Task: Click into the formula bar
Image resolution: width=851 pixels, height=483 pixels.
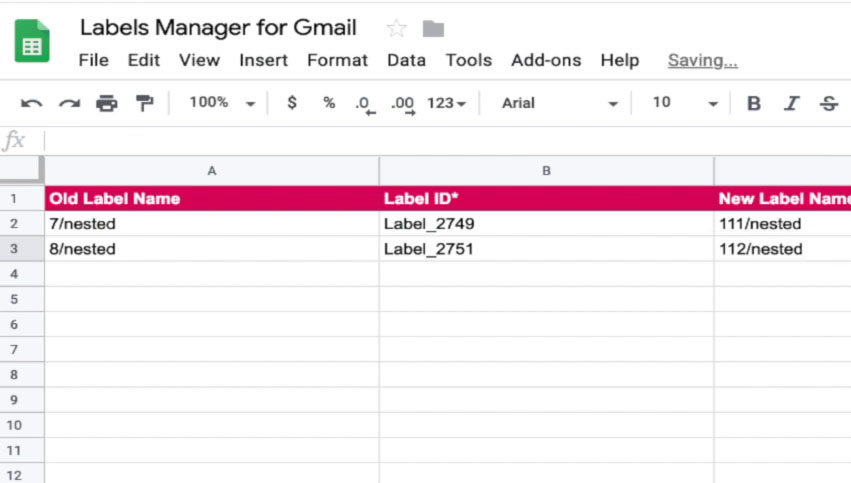Action: (448, 141)
